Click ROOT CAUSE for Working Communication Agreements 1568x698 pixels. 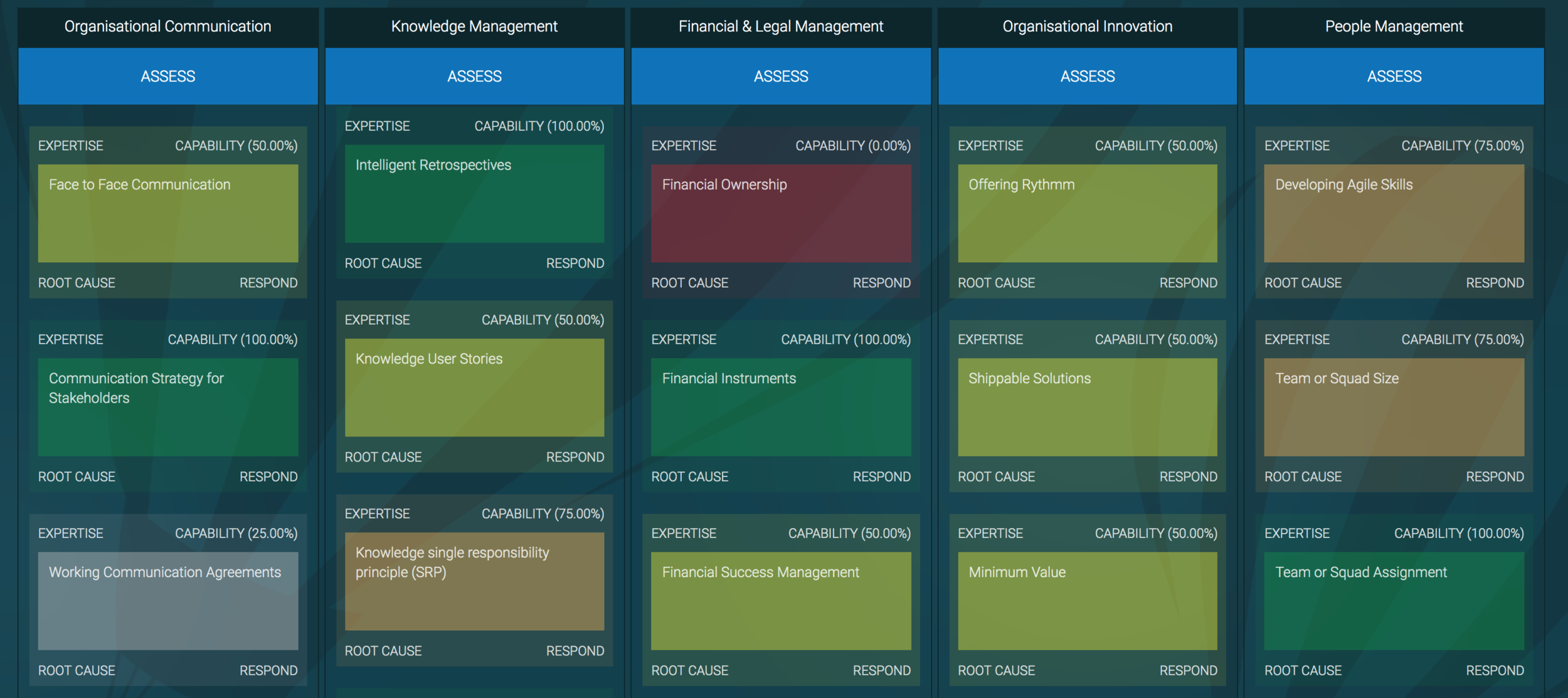click(x=77, y=670)
